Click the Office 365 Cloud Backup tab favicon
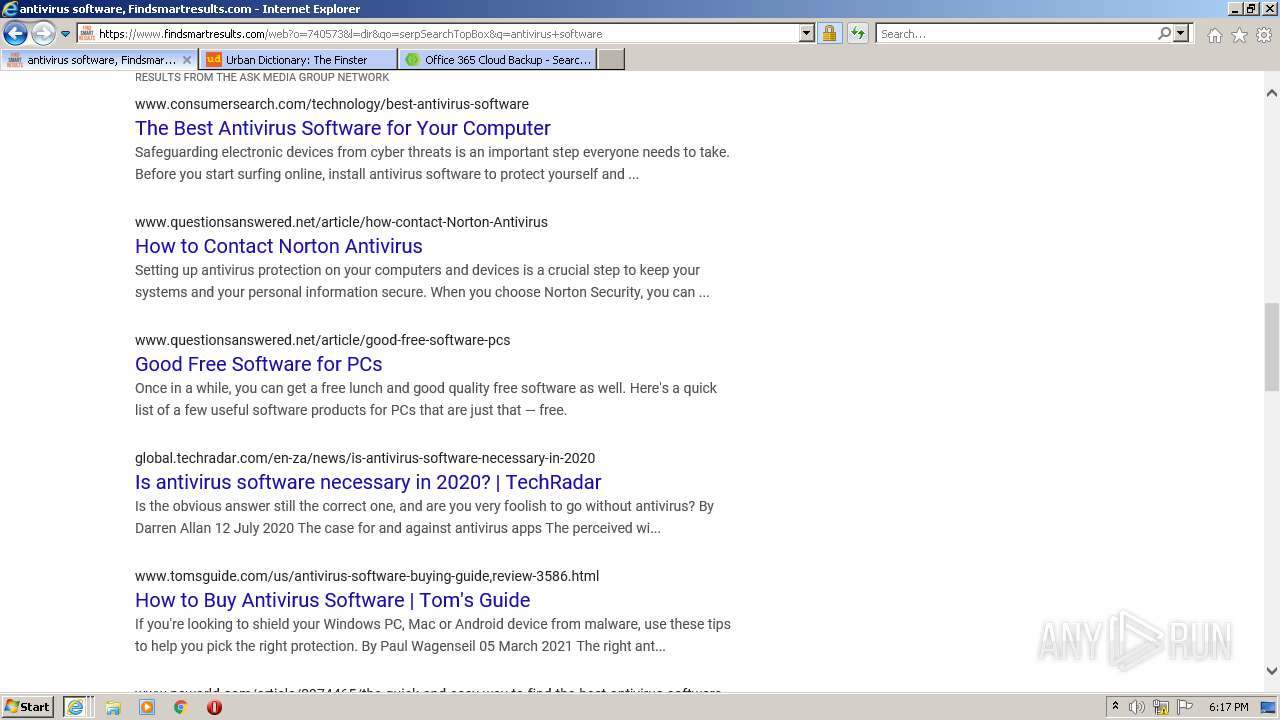 pyautogui.click(x=412, y=59)
